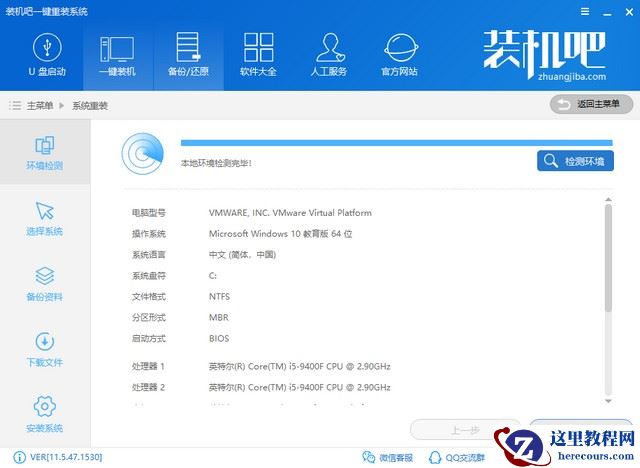The width and height of the screenshot is (640, 468).
Task: Open the hamburger menu in title bar
Action: coord(585,12)
